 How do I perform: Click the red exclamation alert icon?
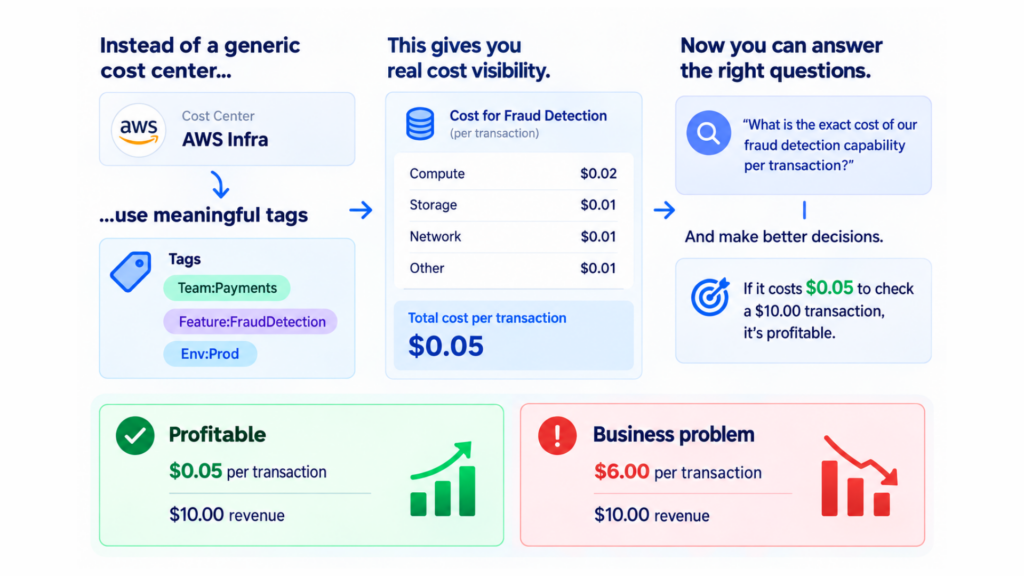[x=557, y=436]
